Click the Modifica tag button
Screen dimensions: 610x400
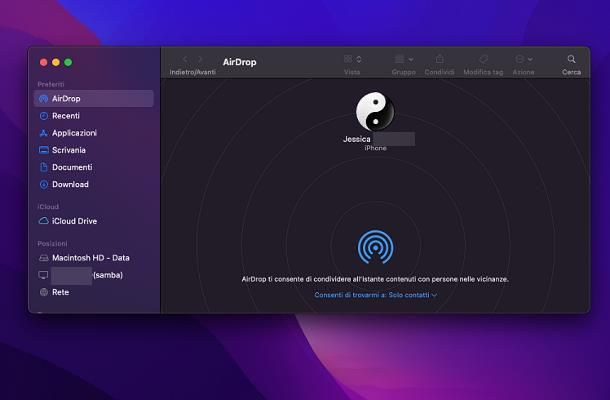tap(483, 59)
